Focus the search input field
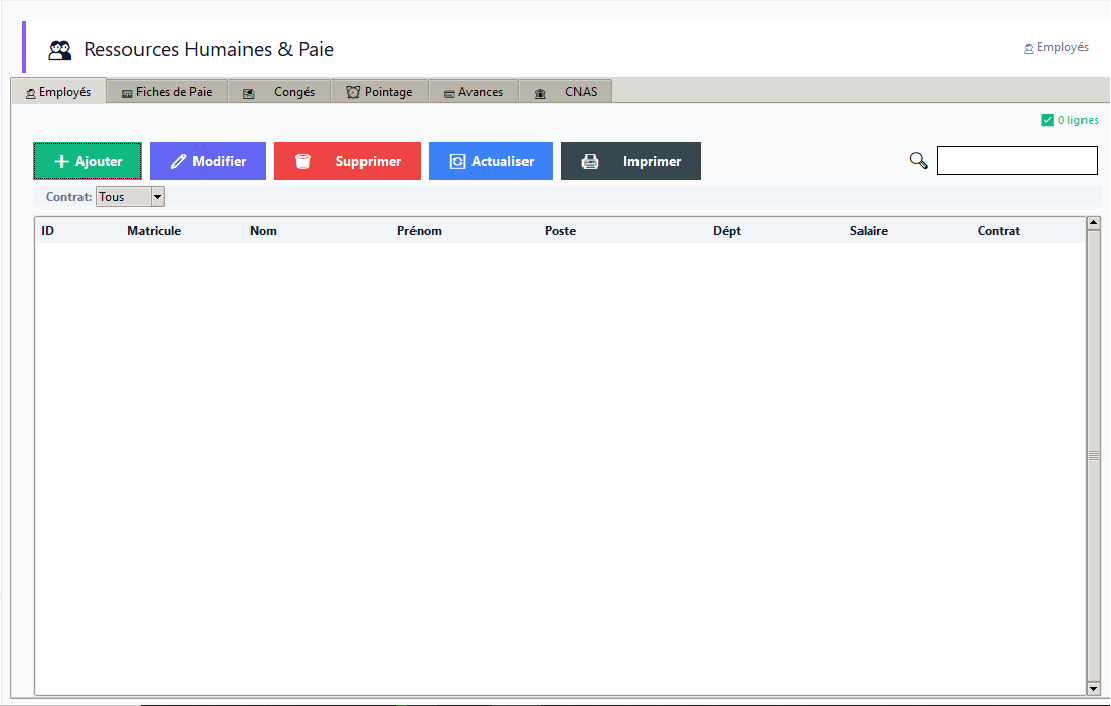 (x=1017, y=160)
